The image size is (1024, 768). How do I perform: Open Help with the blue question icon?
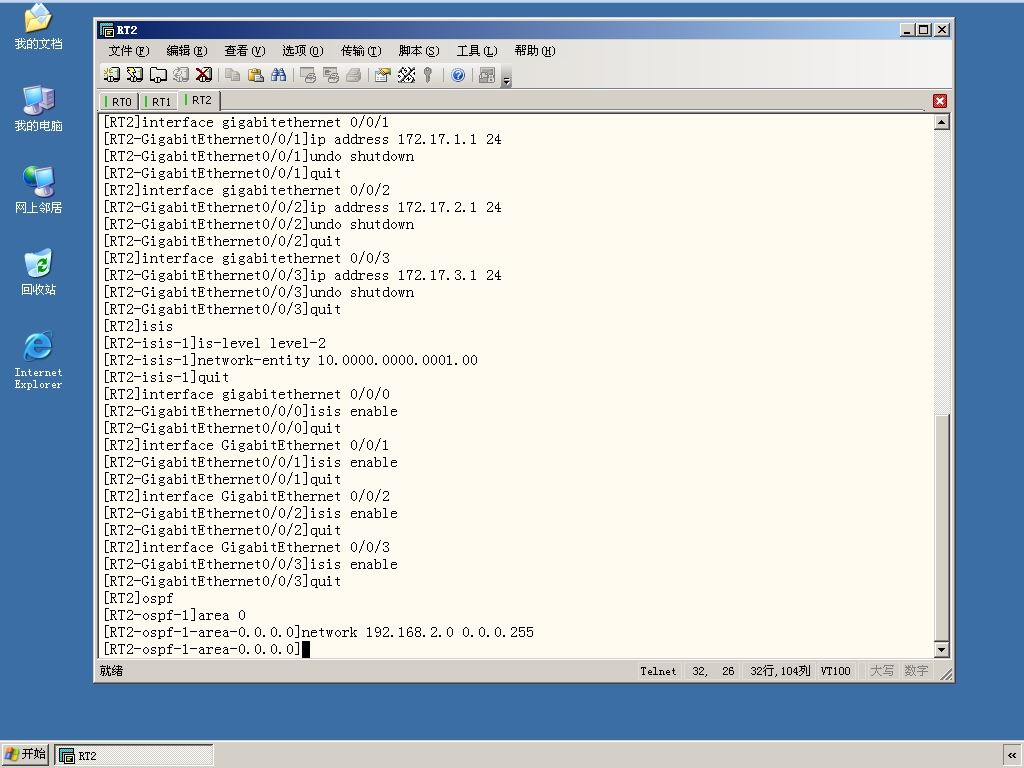458,75
